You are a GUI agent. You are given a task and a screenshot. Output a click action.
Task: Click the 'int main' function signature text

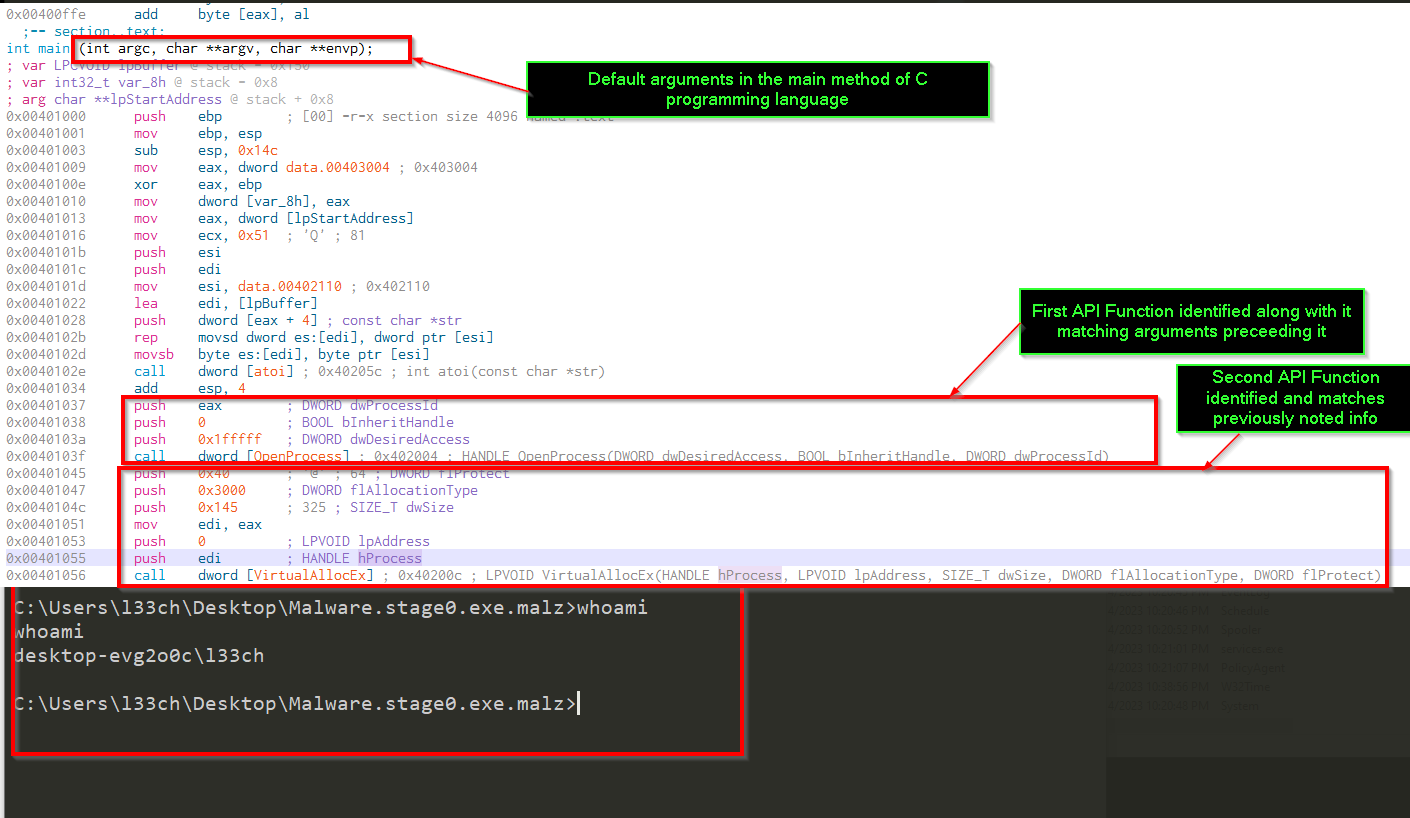coord(190,49)
